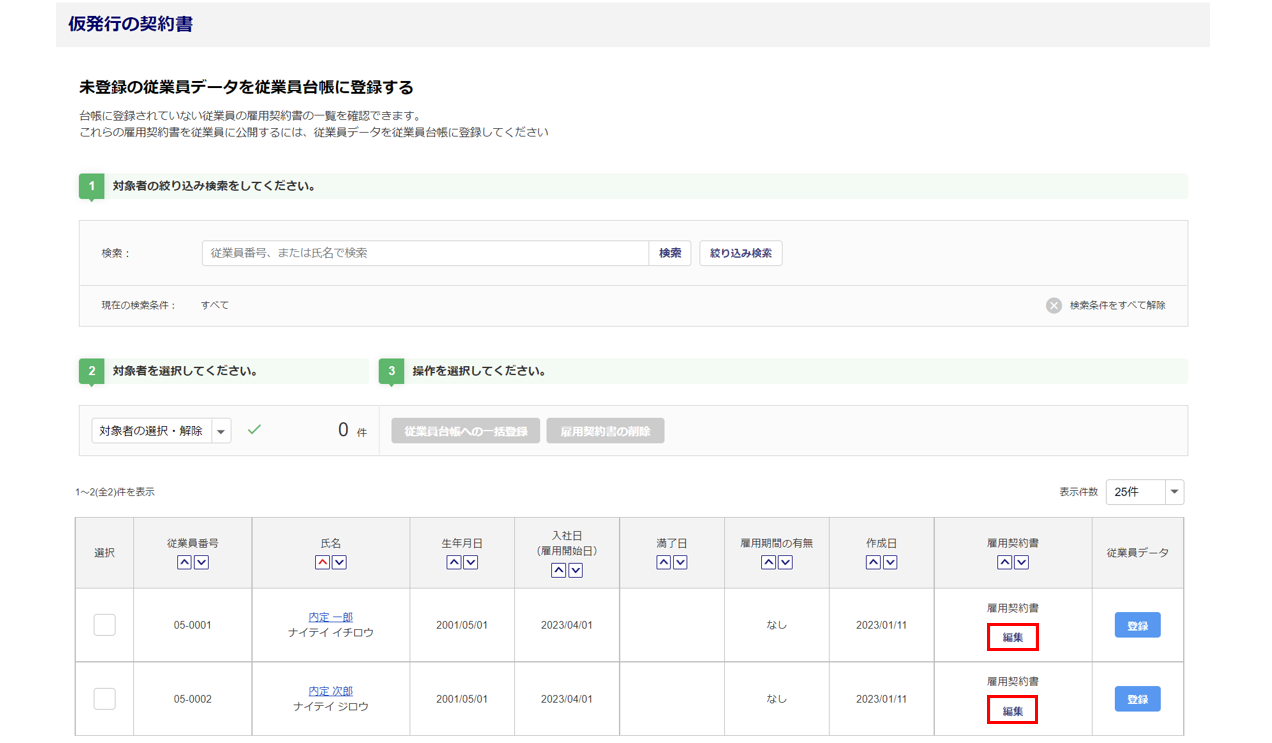1272x743 pixels.
Task: Sort 満了日 column descending
Action: click(680, 563)
